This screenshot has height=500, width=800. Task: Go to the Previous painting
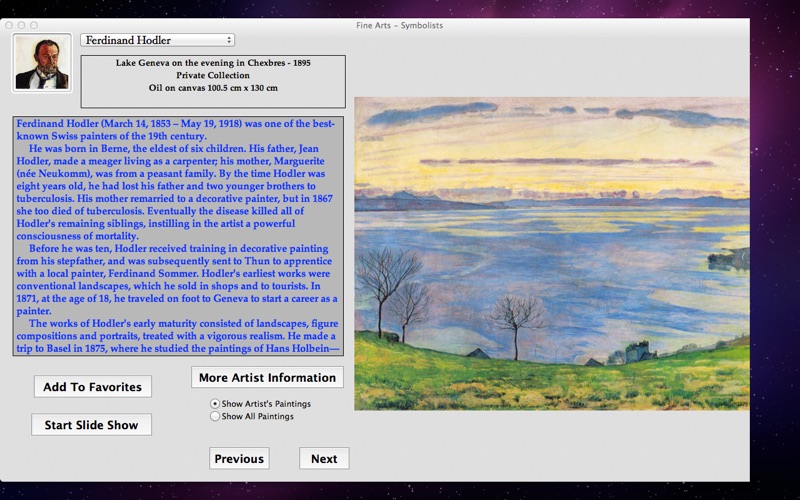[239, 459]
